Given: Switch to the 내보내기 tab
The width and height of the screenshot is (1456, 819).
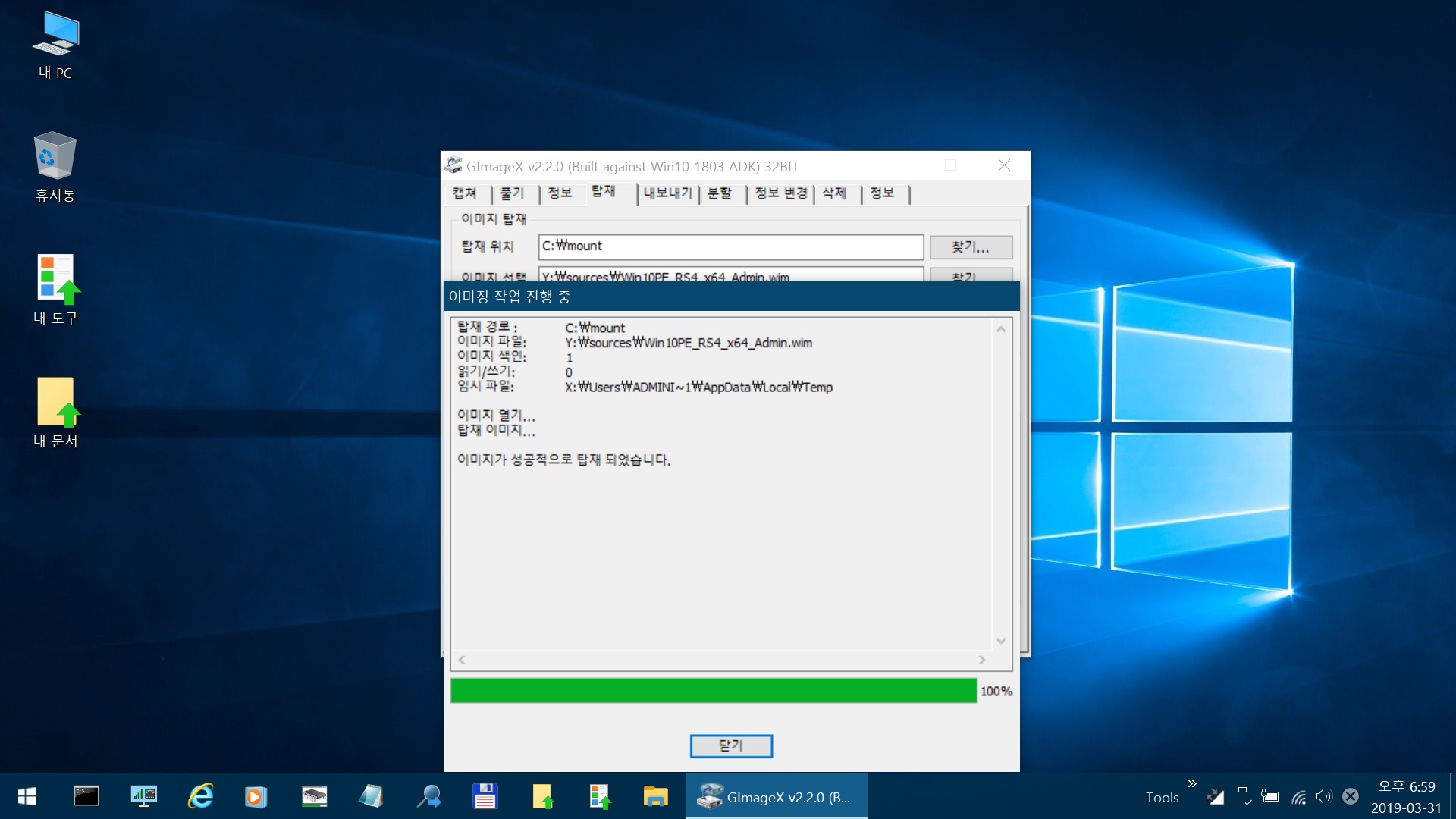Looking at the screenshot, I should tap(667, 193).
